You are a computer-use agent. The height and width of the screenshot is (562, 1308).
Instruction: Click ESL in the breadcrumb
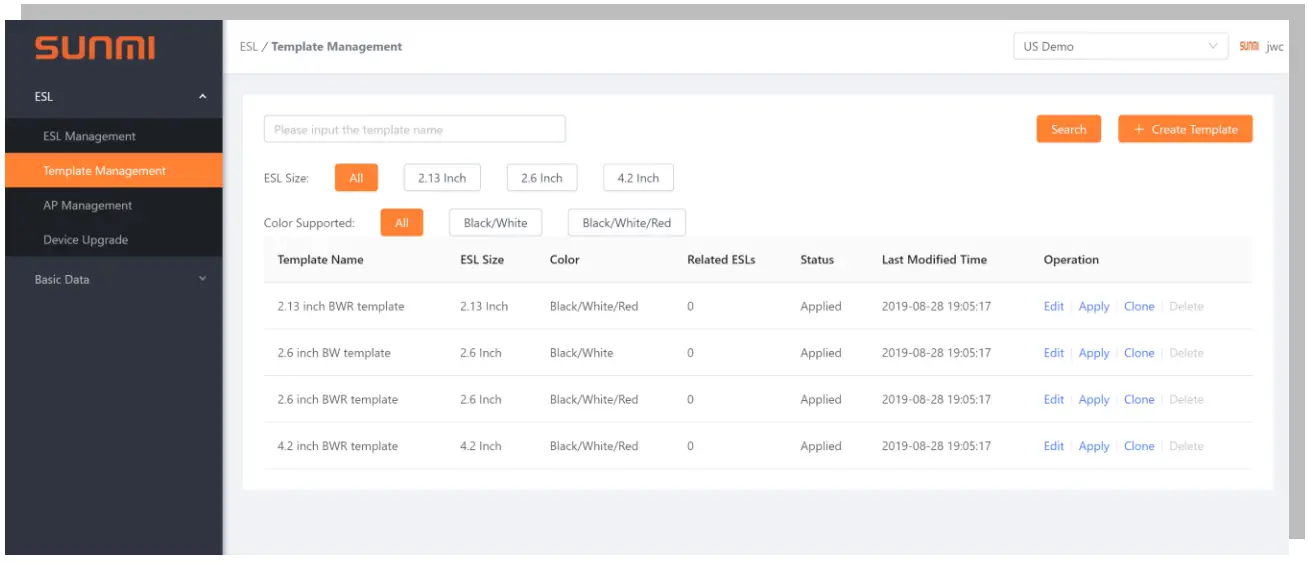click(248, 46)
